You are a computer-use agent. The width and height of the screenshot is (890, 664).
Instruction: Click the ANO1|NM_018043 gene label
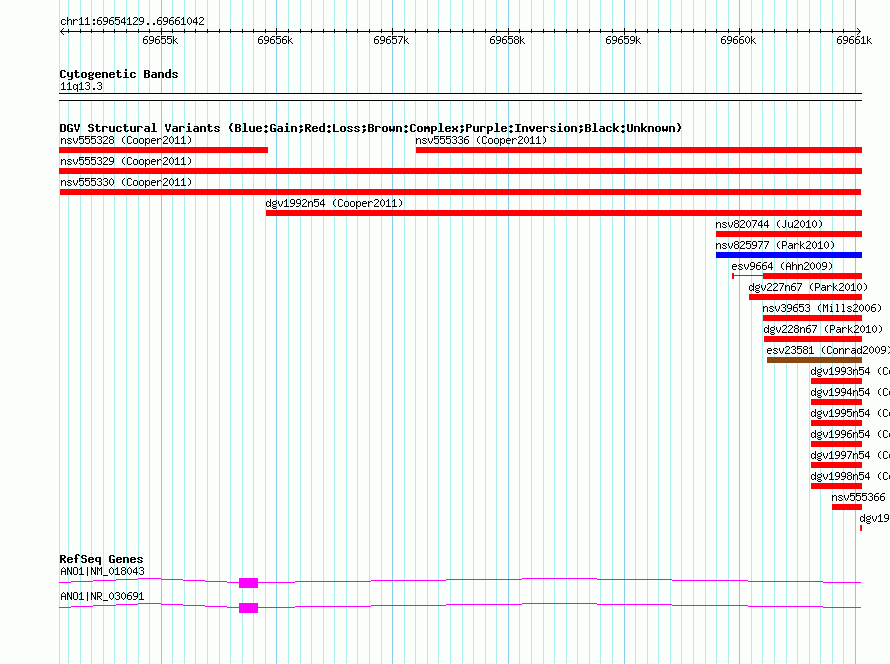tap(102, 571)
